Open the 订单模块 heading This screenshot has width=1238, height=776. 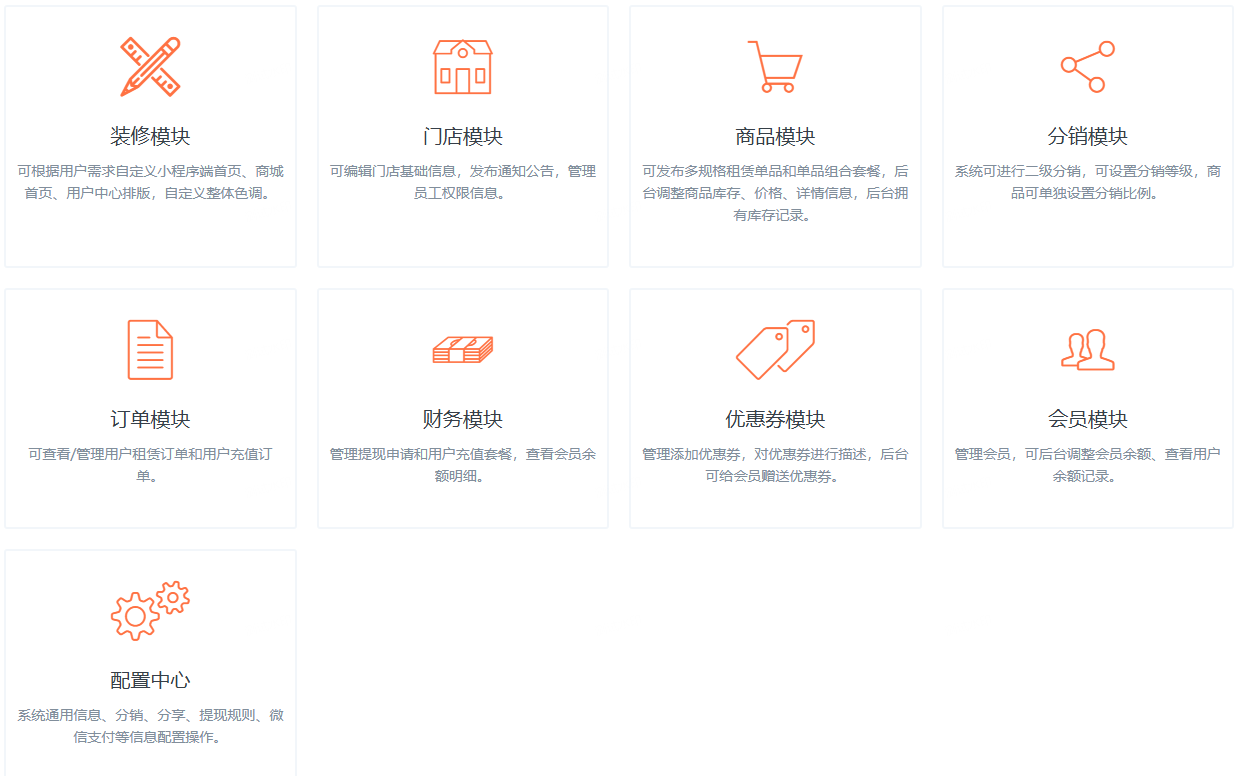click(x=150, y=420)
